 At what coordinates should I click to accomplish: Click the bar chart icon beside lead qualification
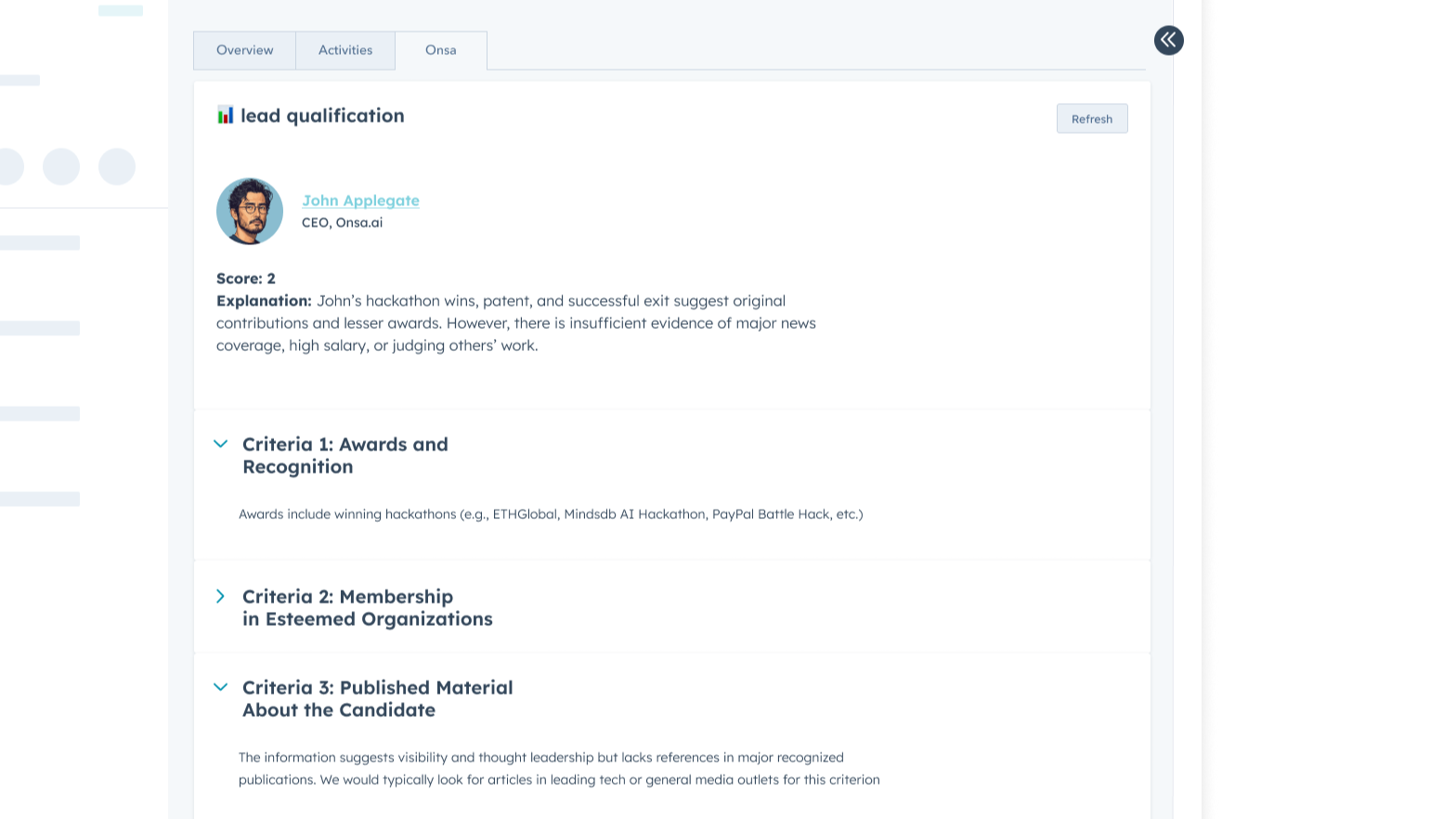[x=225, y=115]
